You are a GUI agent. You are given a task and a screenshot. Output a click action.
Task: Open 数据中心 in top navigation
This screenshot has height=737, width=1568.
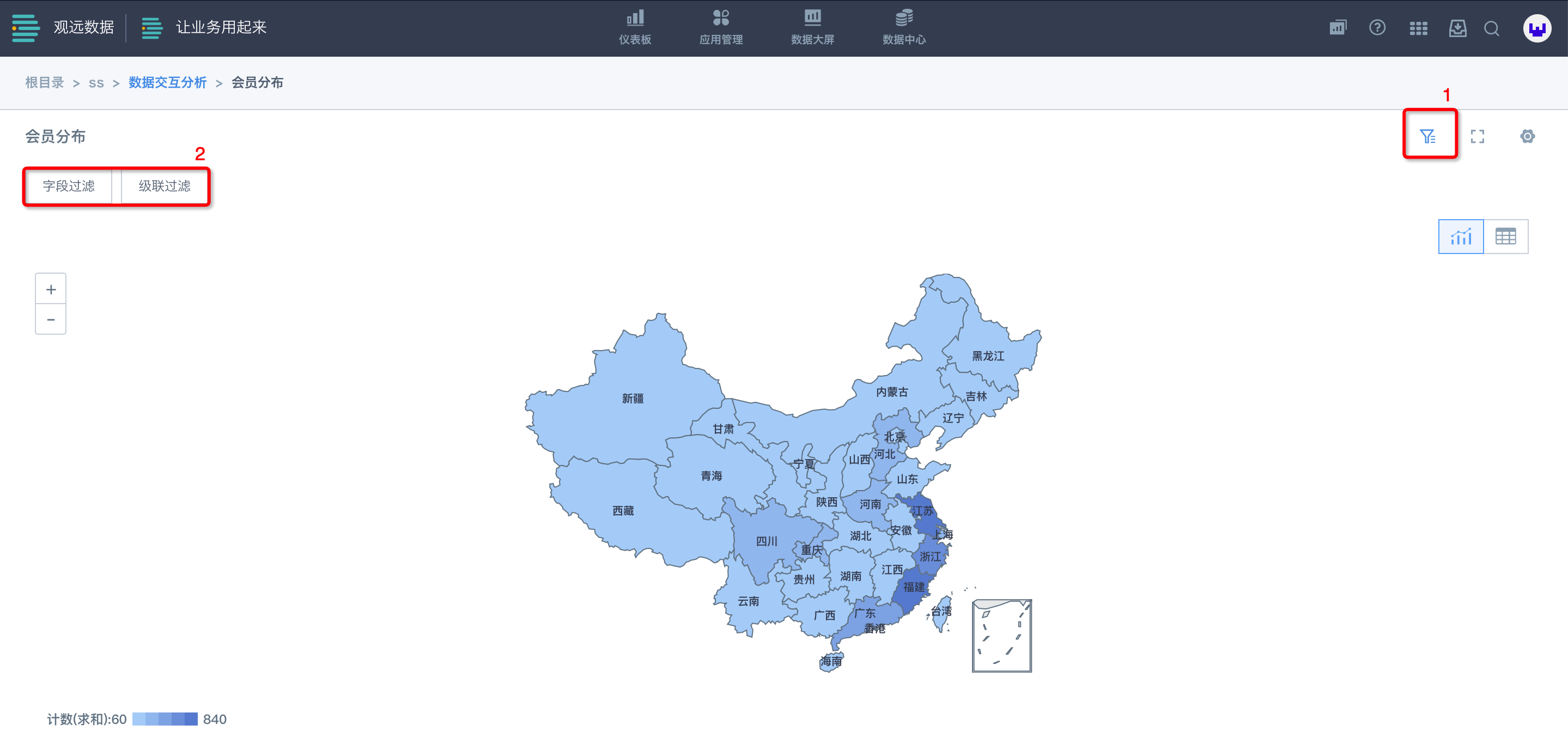coord(904,27)
